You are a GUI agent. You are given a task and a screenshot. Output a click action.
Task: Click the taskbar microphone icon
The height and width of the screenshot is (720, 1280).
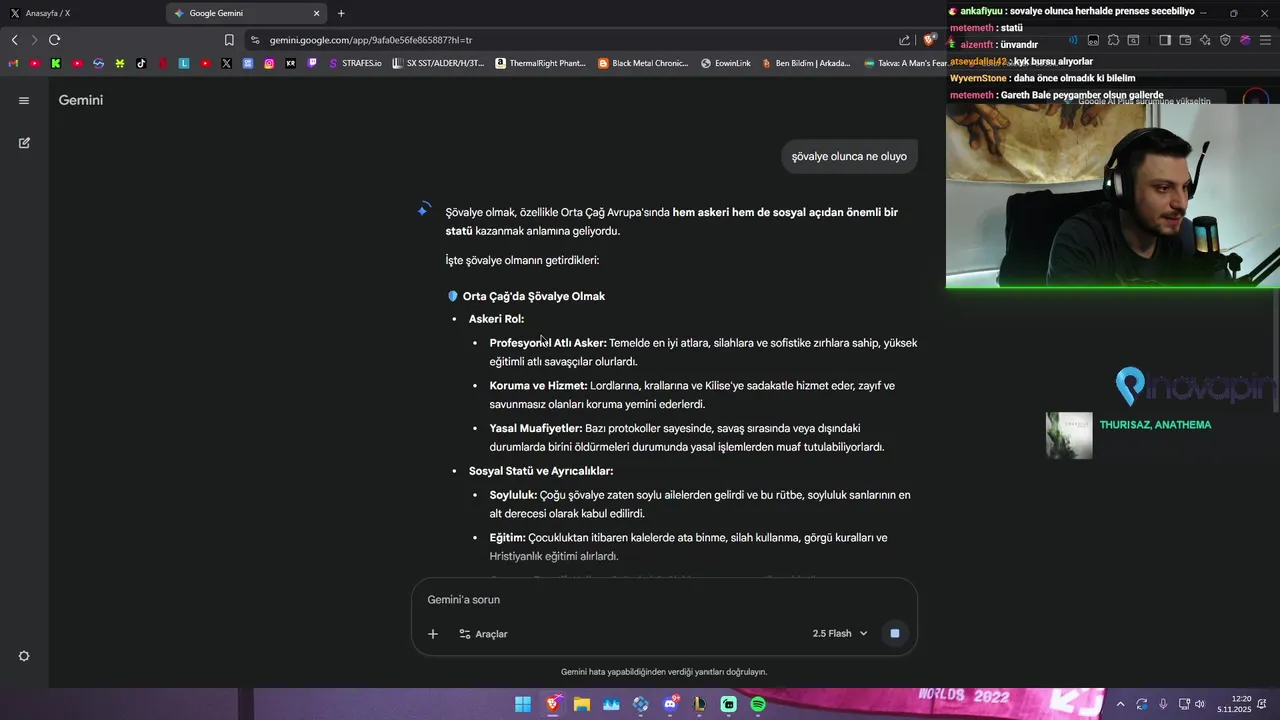coord(1163,704)
